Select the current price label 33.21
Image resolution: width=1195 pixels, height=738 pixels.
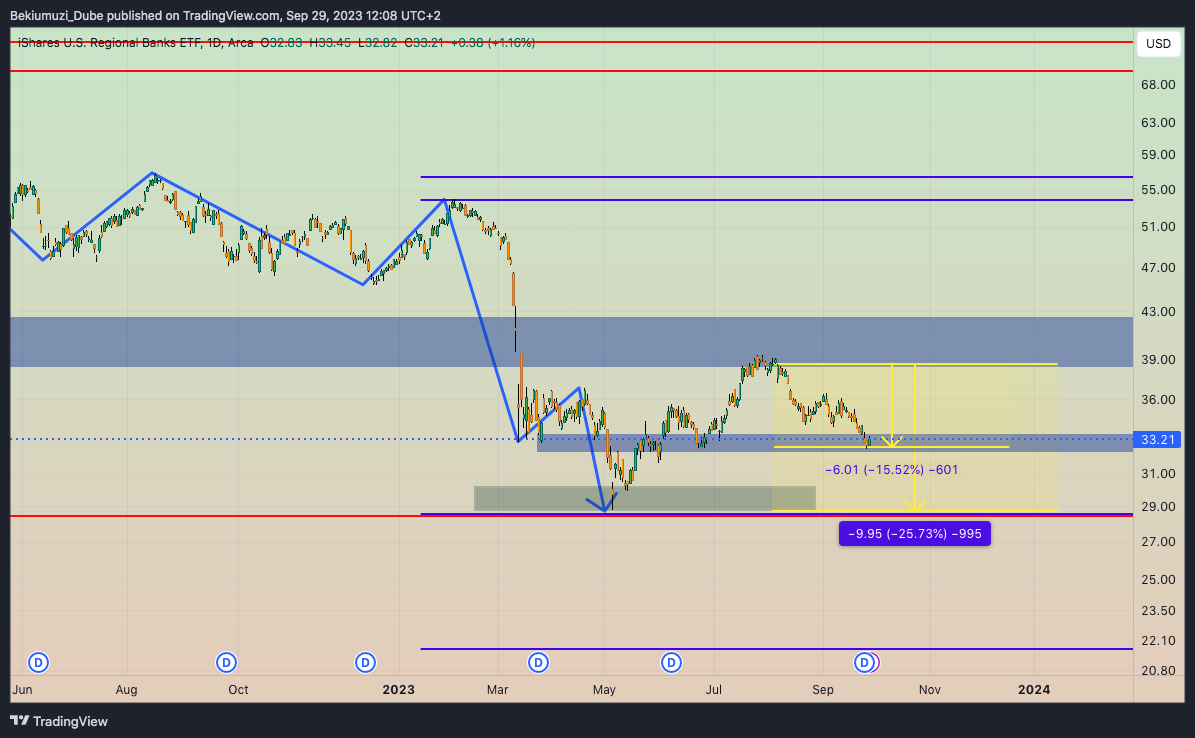pos(1157,439)
